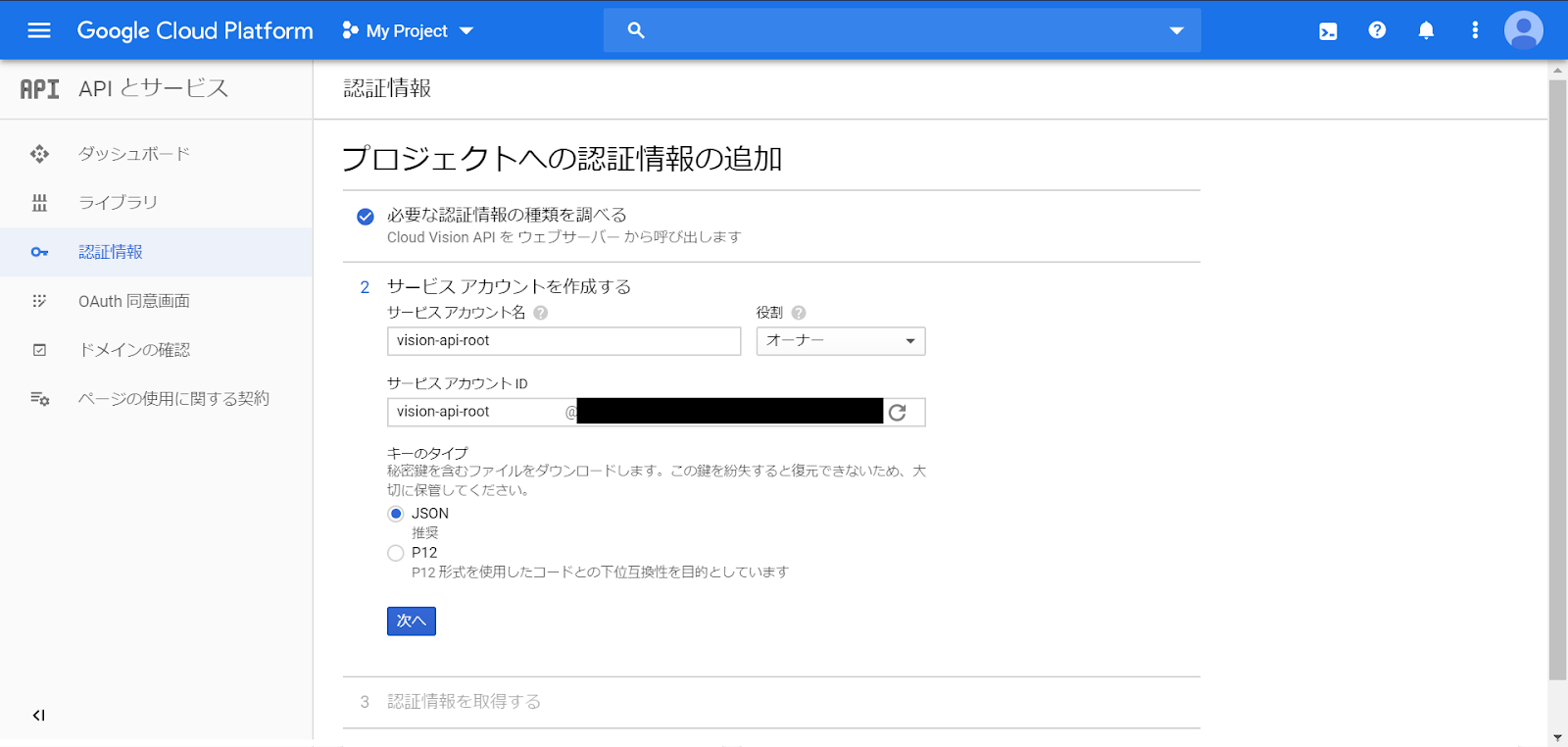Click the vertical scrollbar thumb
This screenshot has width=1568, height=747.
1557,379
